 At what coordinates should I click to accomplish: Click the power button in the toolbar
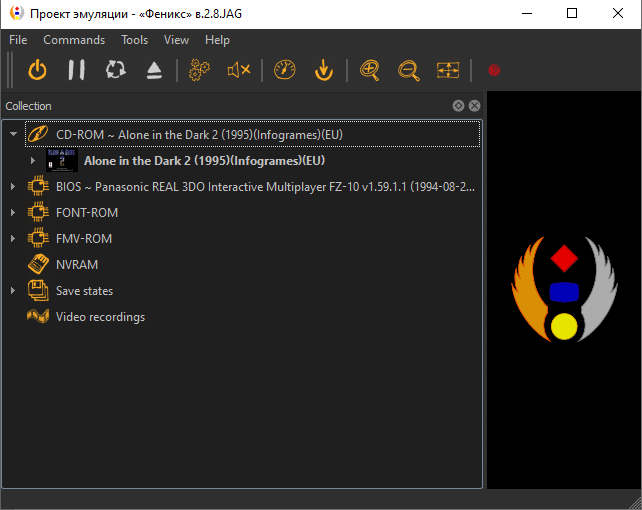37,70
